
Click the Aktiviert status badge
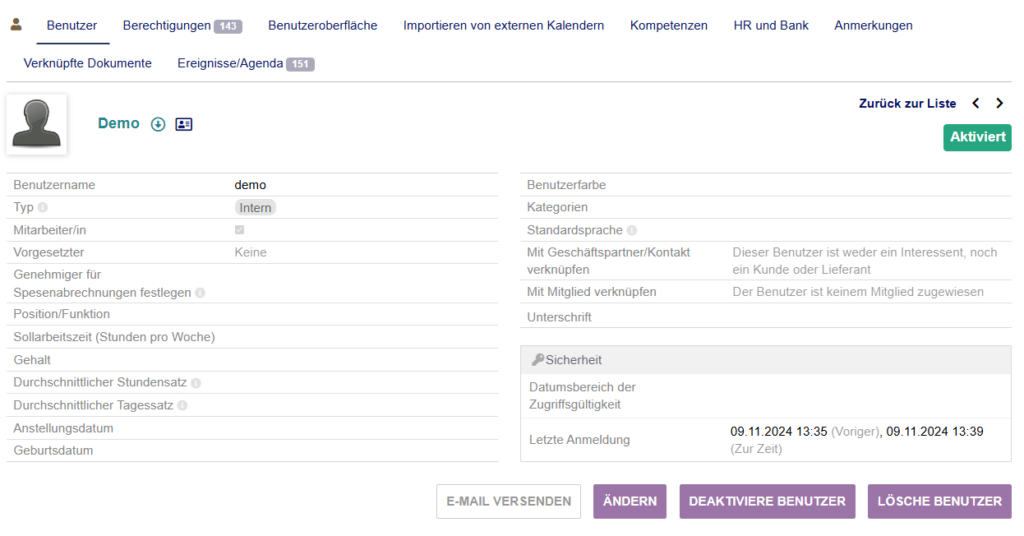pyautogui.click(x=977, y=137)
